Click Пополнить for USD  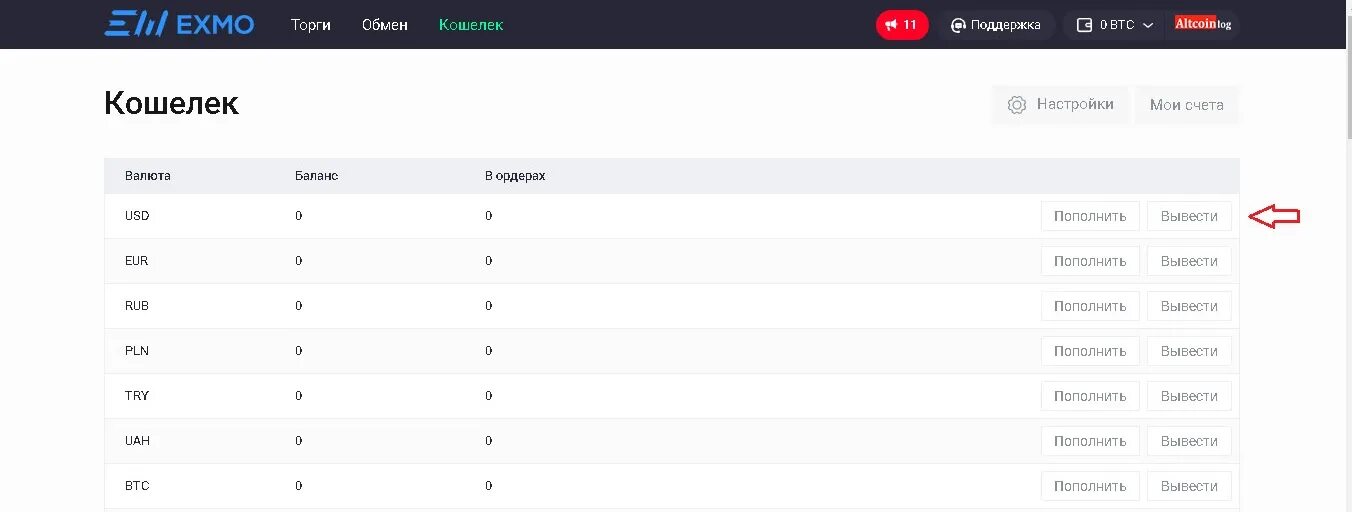coord(1090,216)
